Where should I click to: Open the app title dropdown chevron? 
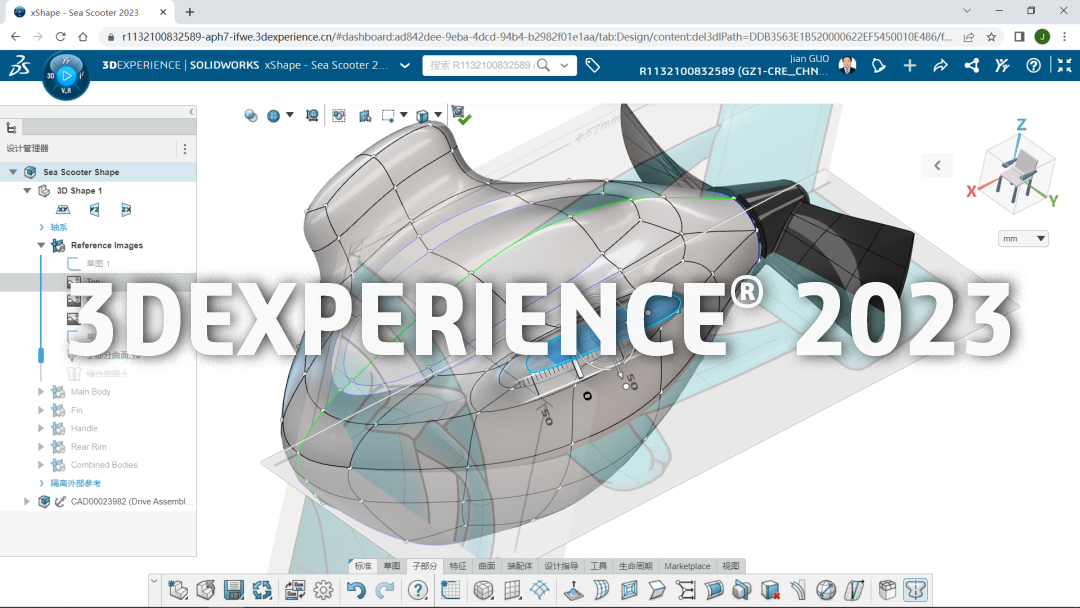pyautogui.click(x=405, y=65)
